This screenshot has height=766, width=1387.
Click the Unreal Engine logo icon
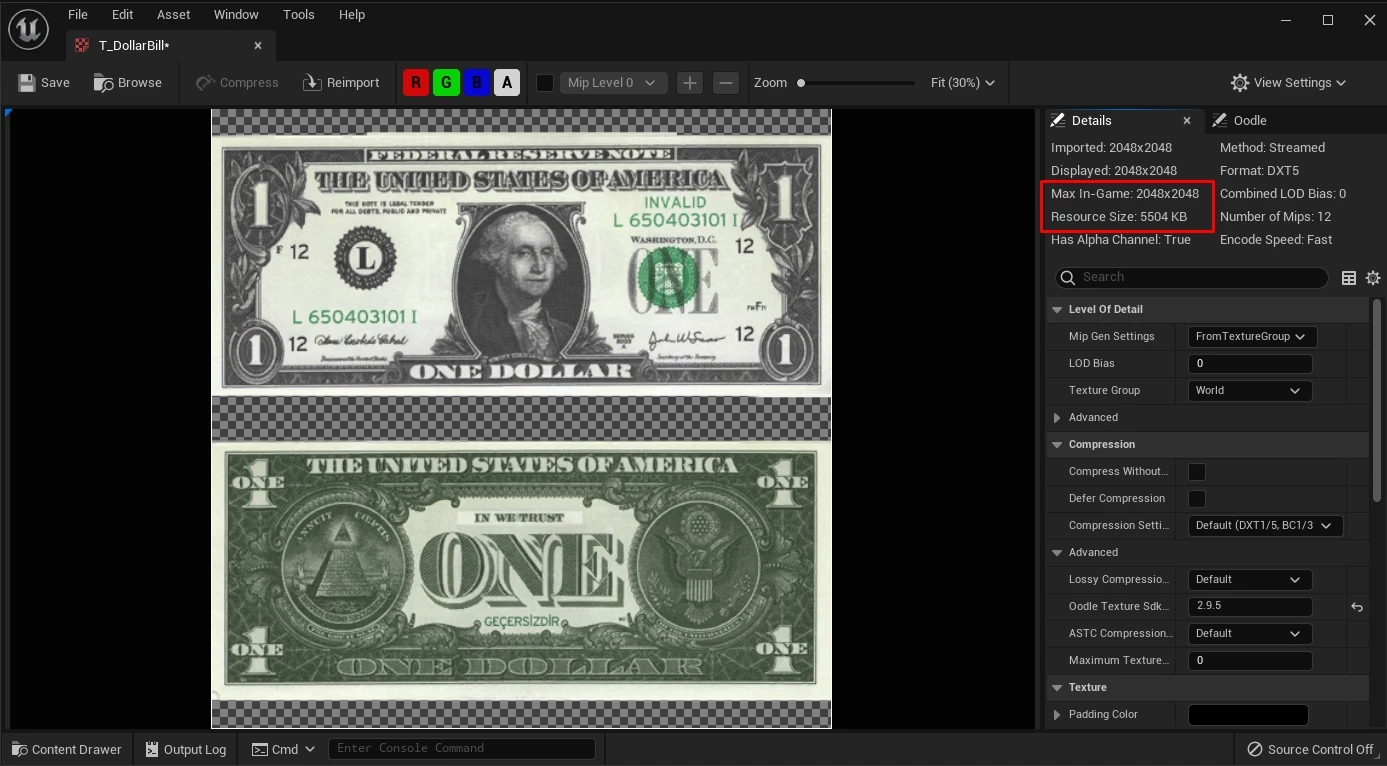28,29
